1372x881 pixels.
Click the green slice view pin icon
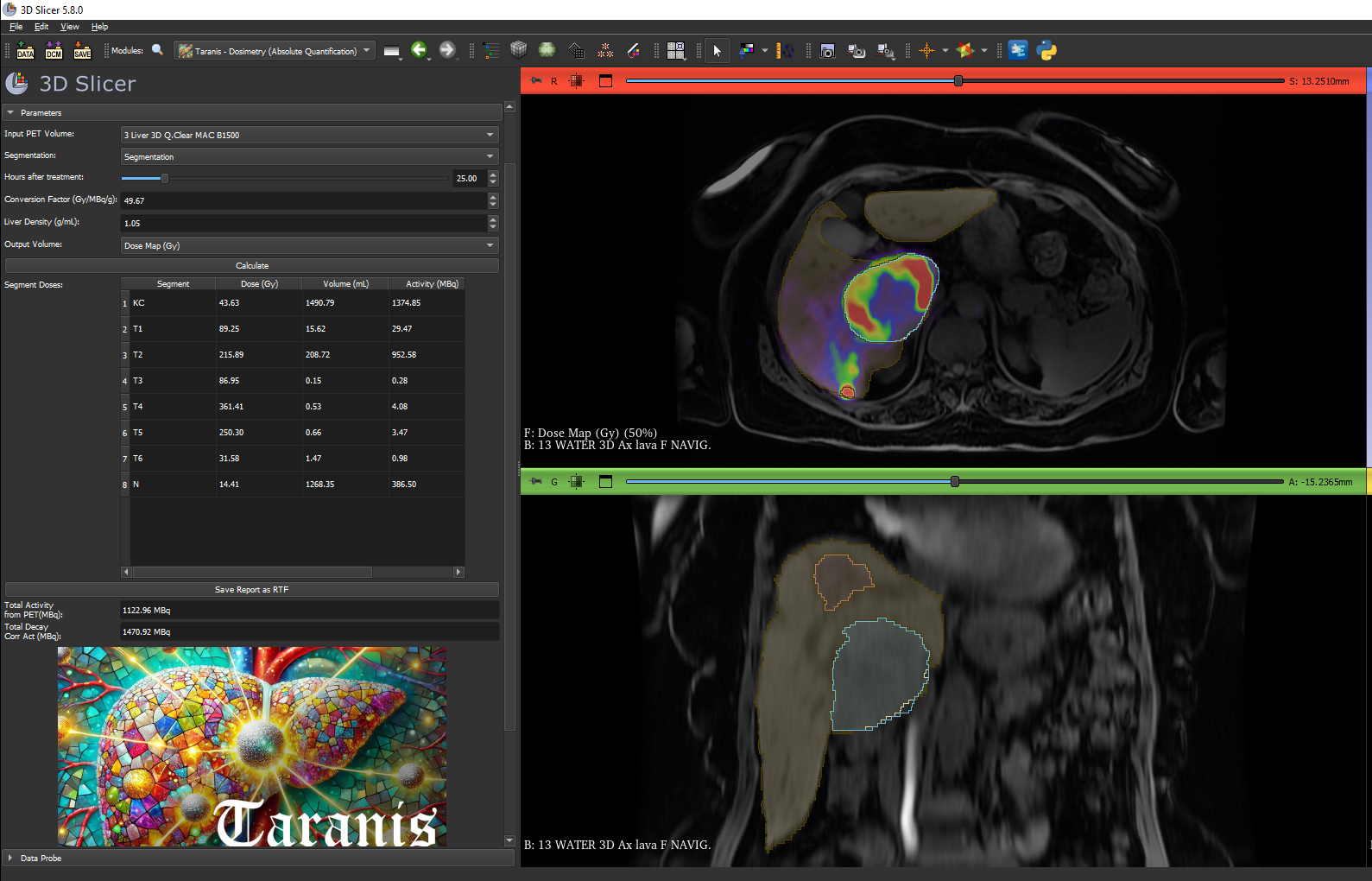point(535,482)
